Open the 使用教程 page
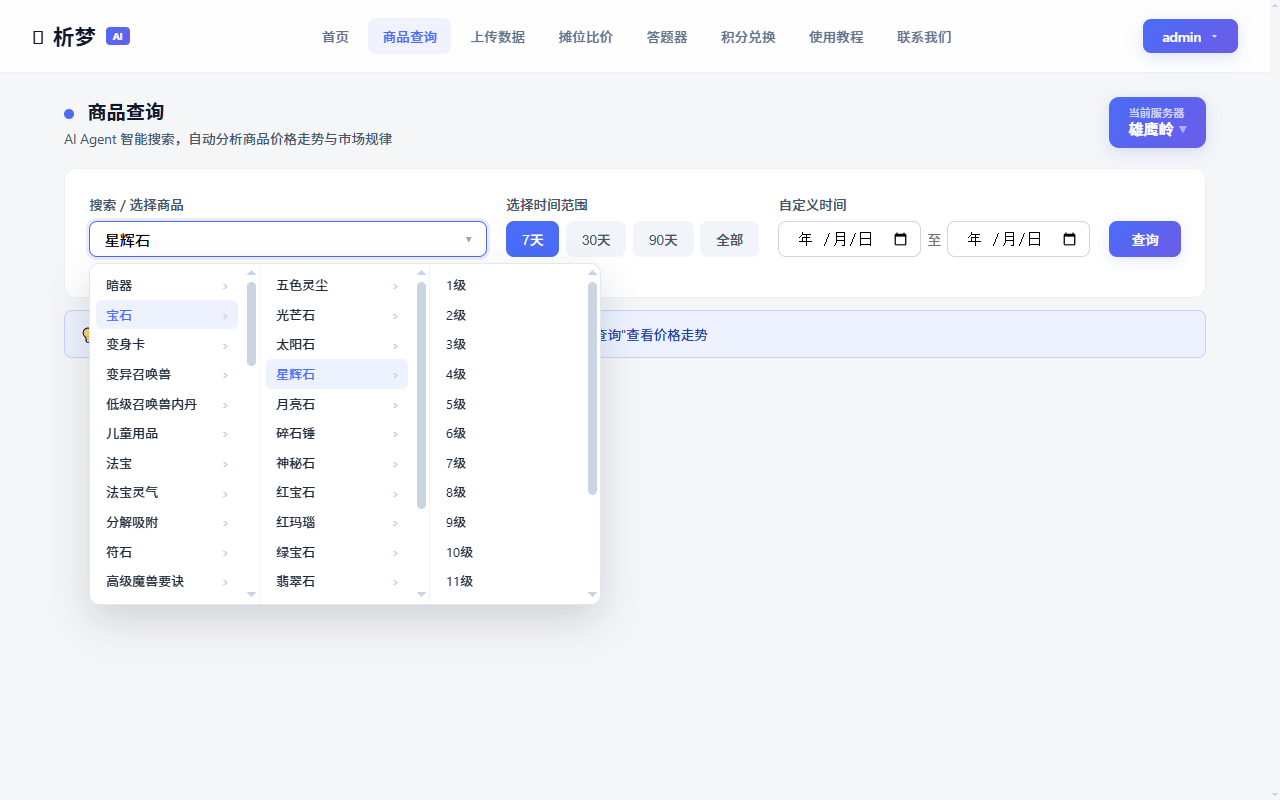1280x800 pixels. (836, 36)
